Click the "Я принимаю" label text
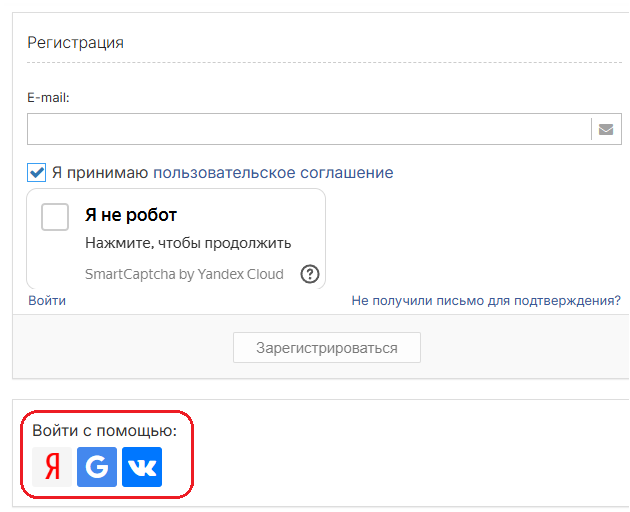 coord(100,172)
